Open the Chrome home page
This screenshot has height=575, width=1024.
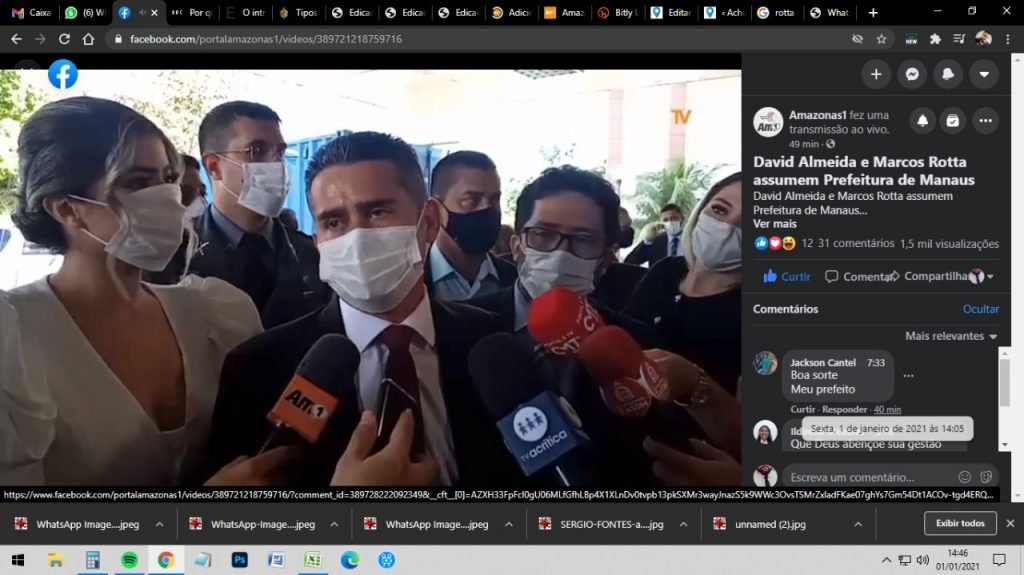88,39
